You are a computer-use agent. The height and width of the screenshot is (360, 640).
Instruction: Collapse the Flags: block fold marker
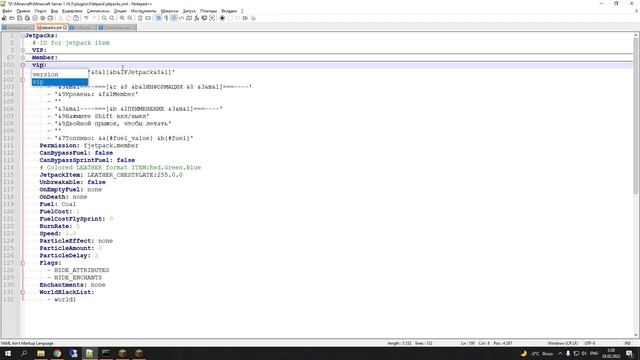point(23,263)
